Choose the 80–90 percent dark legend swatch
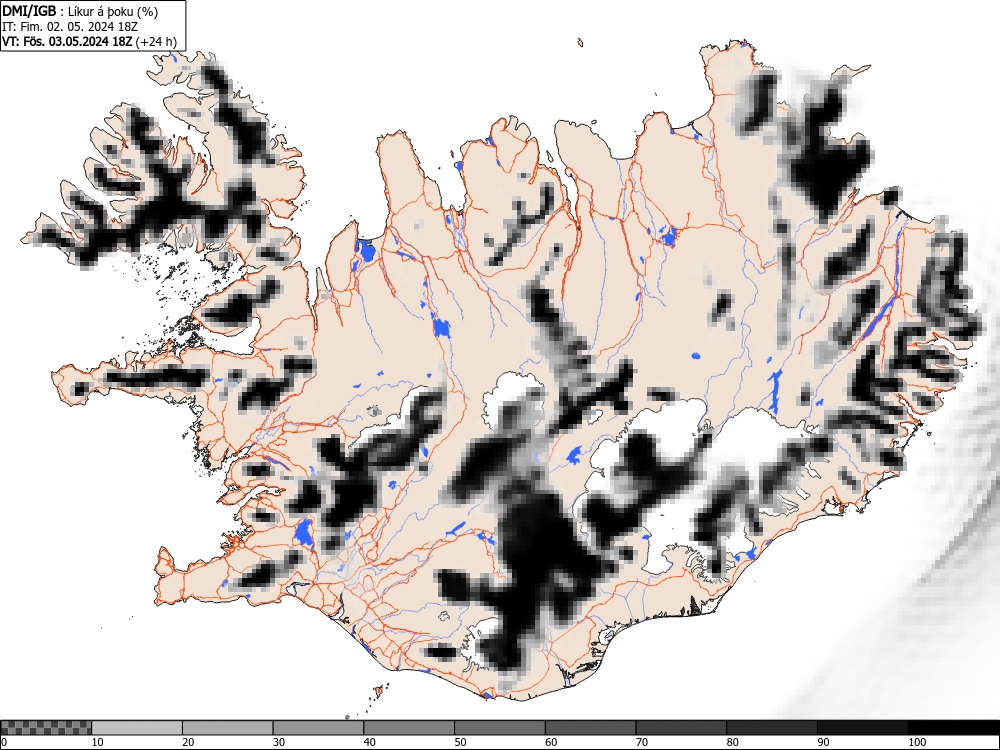Viewport: 1000px width, 750px height. tap(771, 728)
